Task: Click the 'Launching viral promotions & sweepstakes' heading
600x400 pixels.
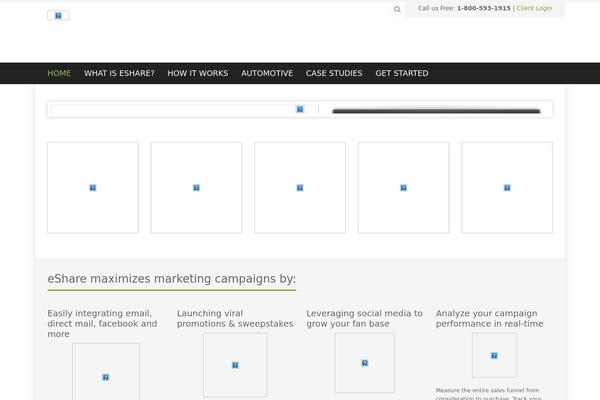Action: tap(235, 318)
